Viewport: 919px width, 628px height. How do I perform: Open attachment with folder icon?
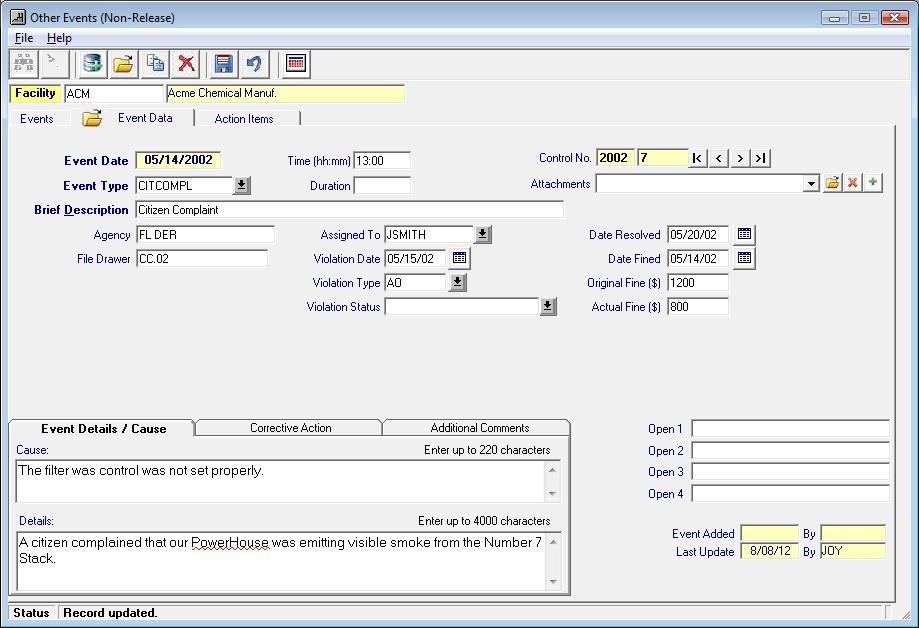[832, 183]
